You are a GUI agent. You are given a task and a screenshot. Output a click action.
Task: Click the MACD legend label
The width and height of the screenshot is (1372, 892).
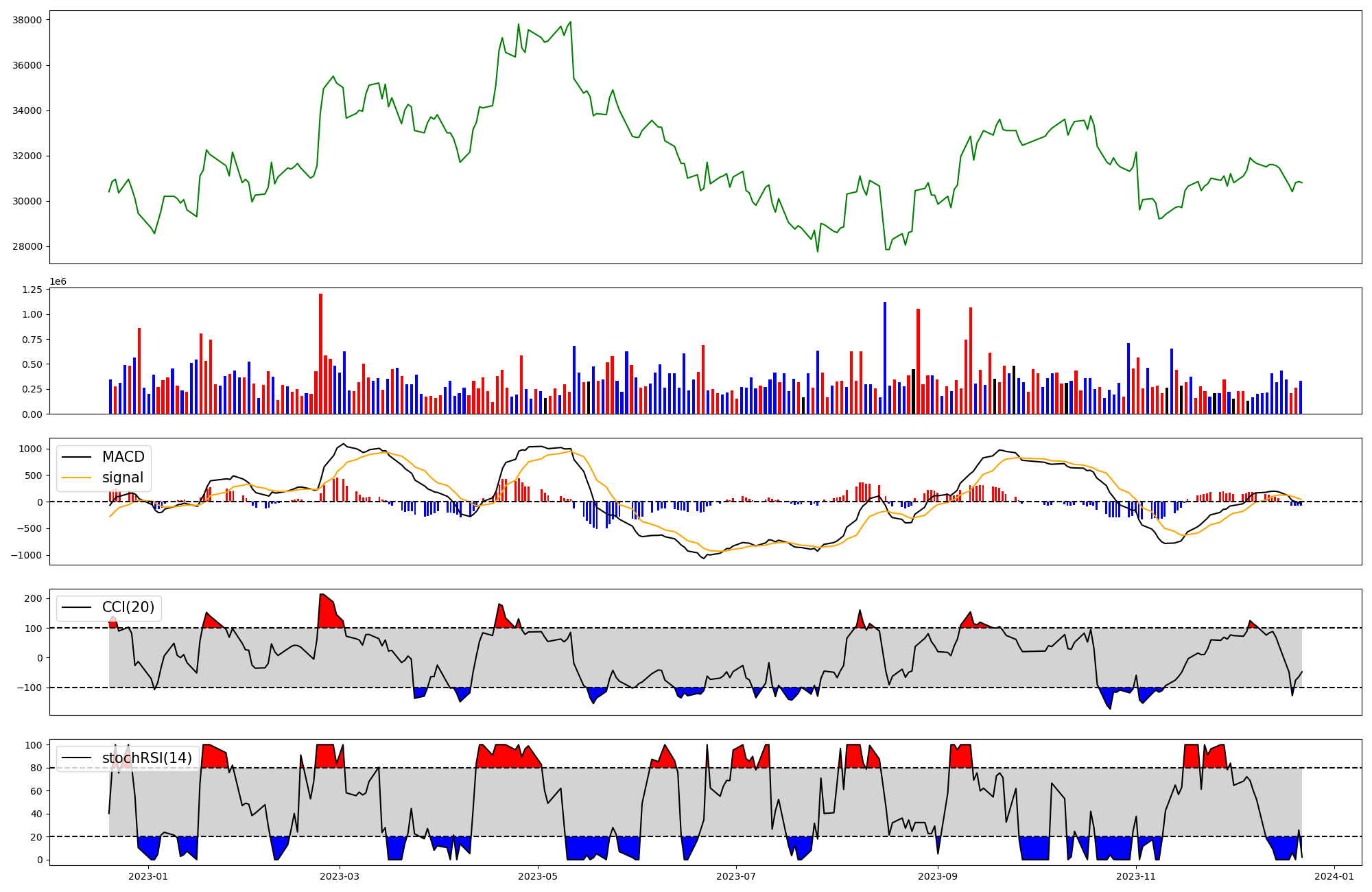123,457
